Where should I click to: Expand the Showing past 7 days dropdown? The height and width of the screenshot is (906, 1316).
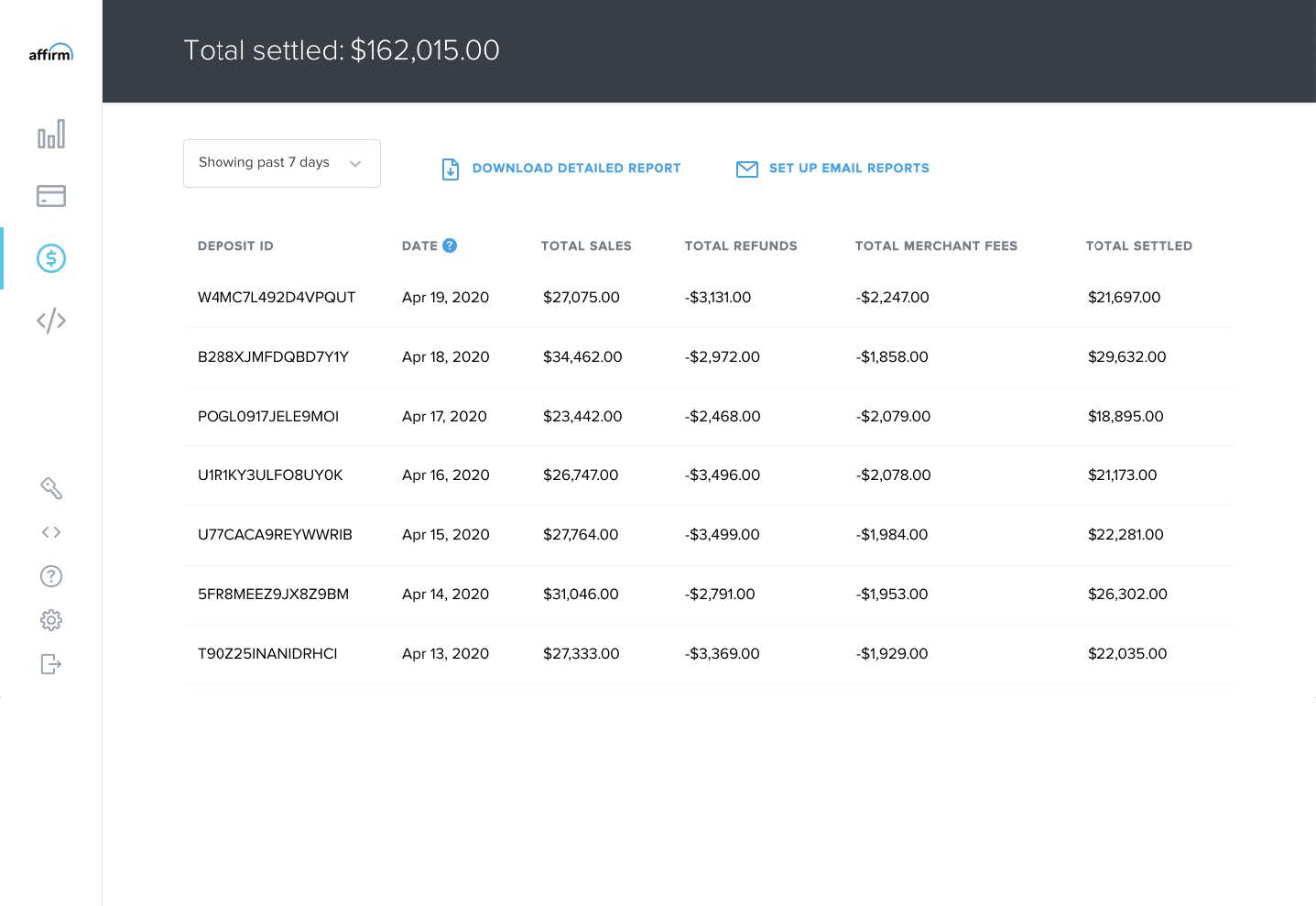[x=282, y=163]
